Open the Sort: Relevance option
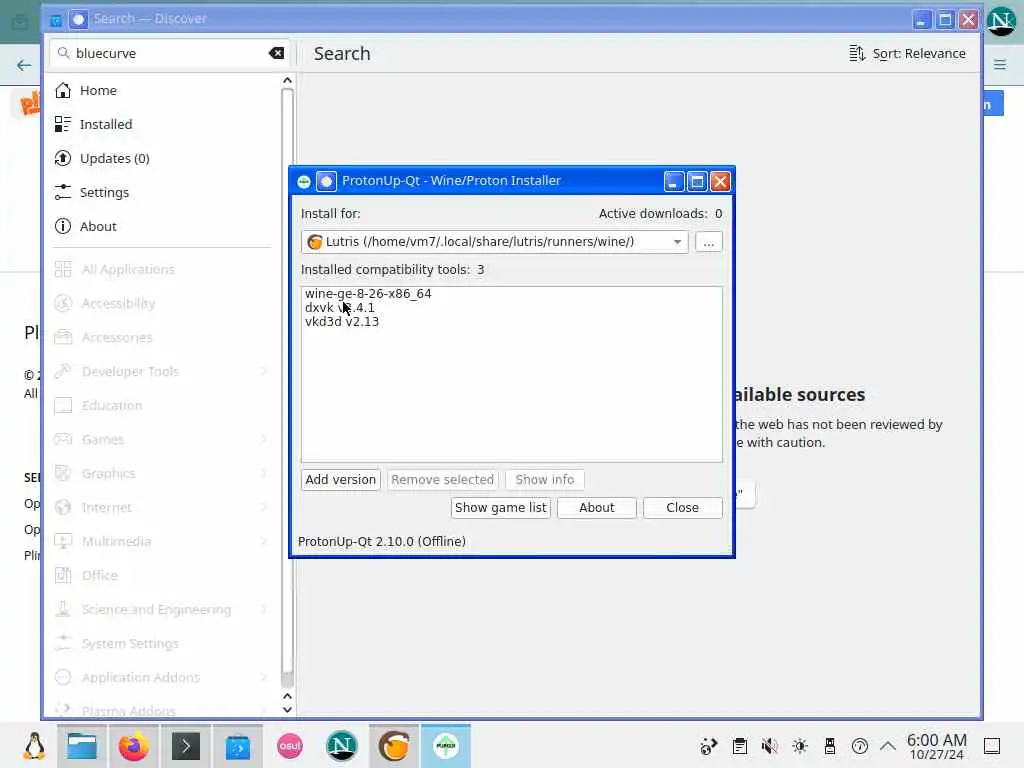Image resolution: width=1024 pixels, height=768 pixels. (907, 54)
